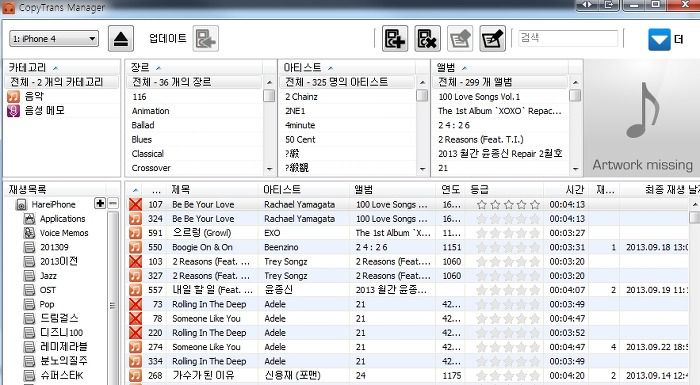
Task: Set star rating for track 107
Action: pyautogui.click(x=508, y=205)
